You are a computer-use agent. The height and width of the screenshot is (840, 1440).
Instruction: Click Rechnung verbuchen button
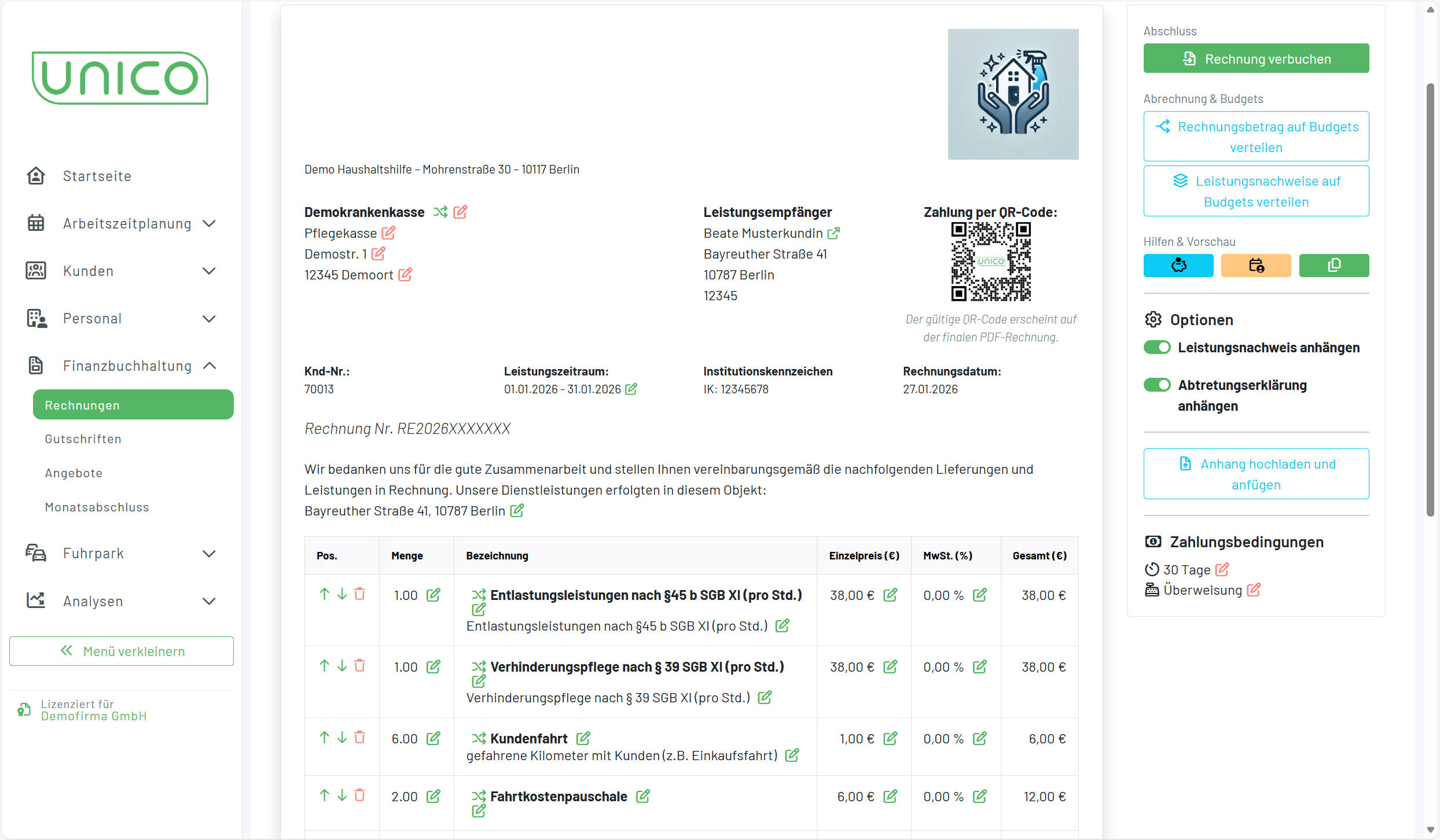click(1255, 58)
